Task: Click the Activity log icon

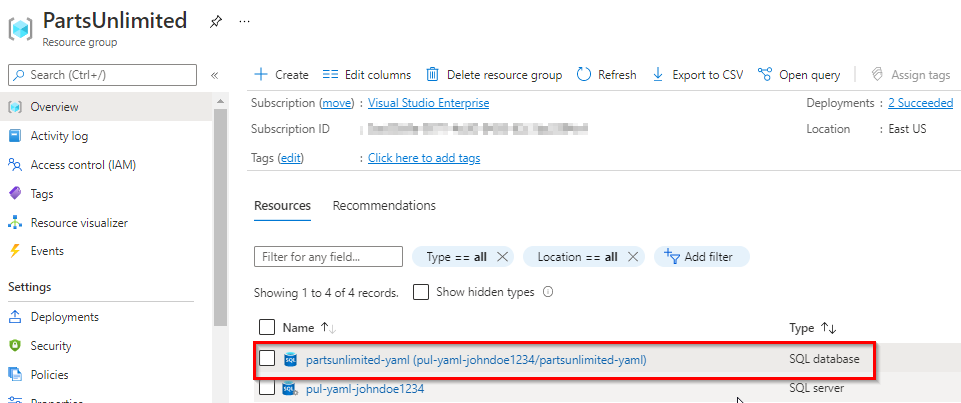Action: point(15,136)
